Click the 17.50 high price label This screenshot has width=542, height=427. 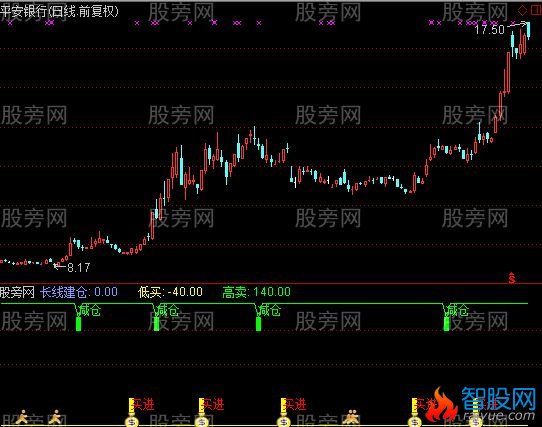pos(489,29)
